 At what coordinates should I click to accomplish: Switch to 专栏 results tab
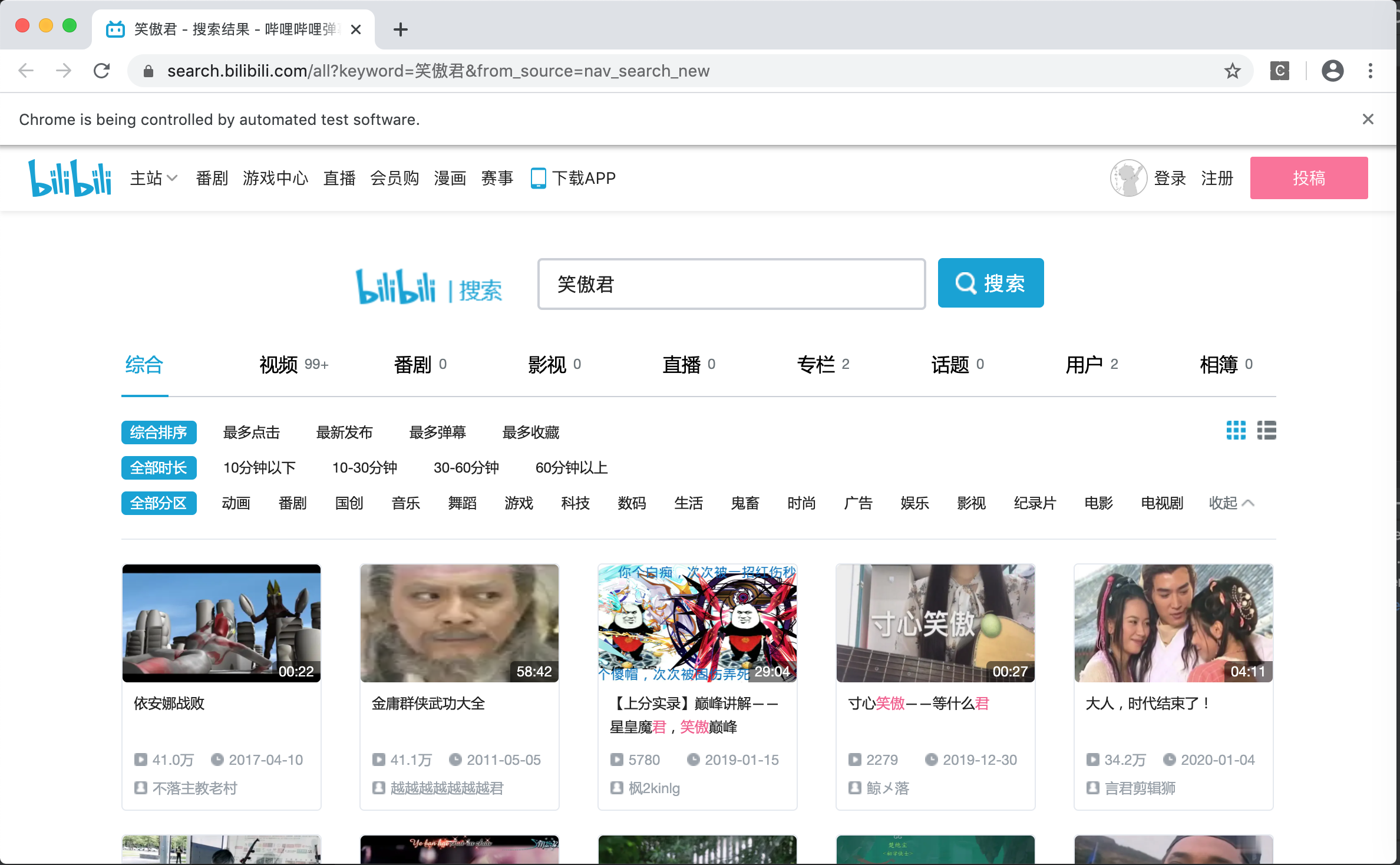click(x=823, y=365)
